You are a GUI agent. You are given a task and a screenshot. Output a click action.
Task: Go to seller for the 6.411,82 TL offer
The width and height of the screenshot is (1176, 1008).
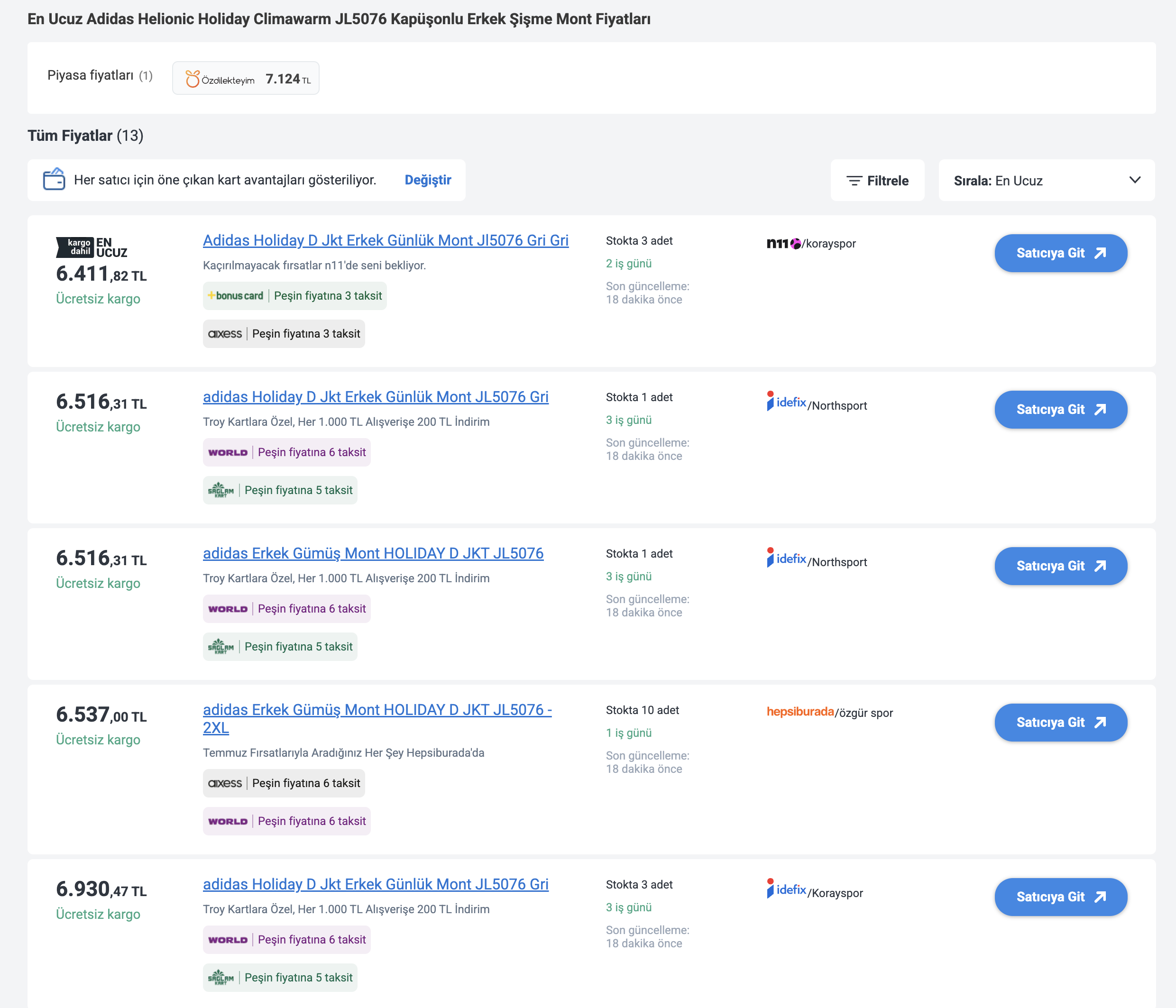point(1060,253)
